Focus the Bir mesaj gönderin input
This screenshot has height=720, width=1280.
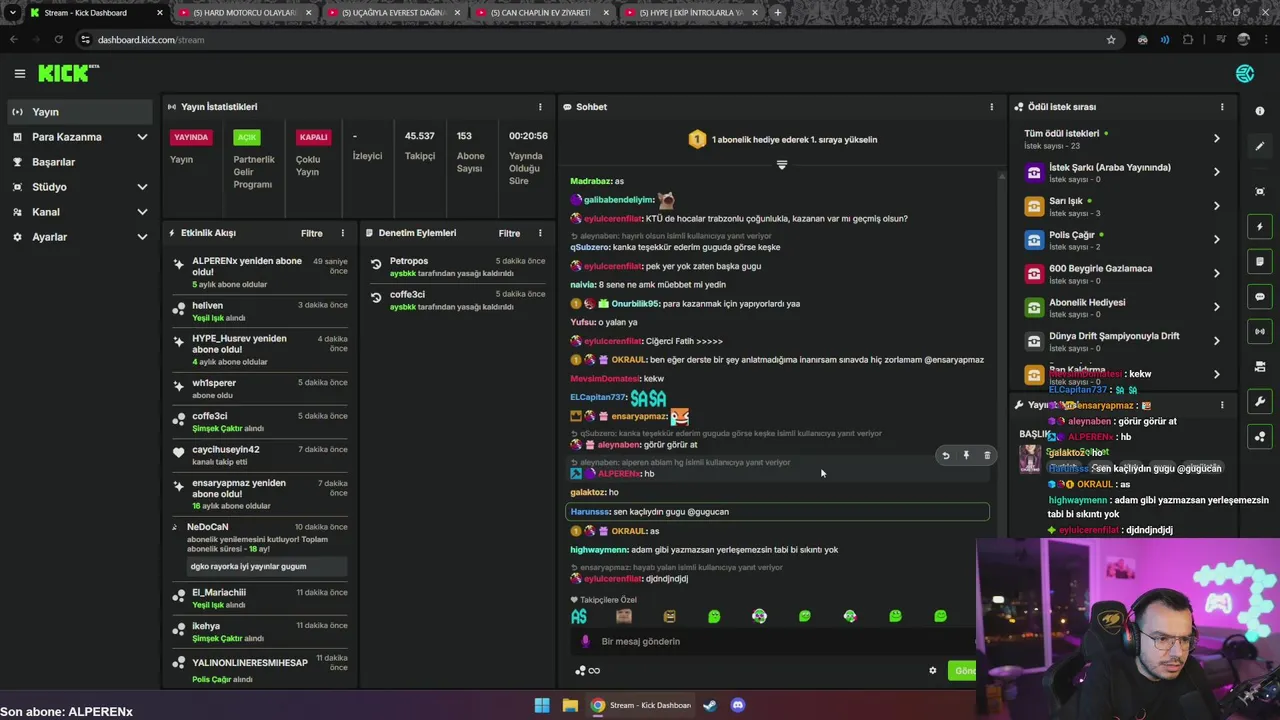(775, 642)
